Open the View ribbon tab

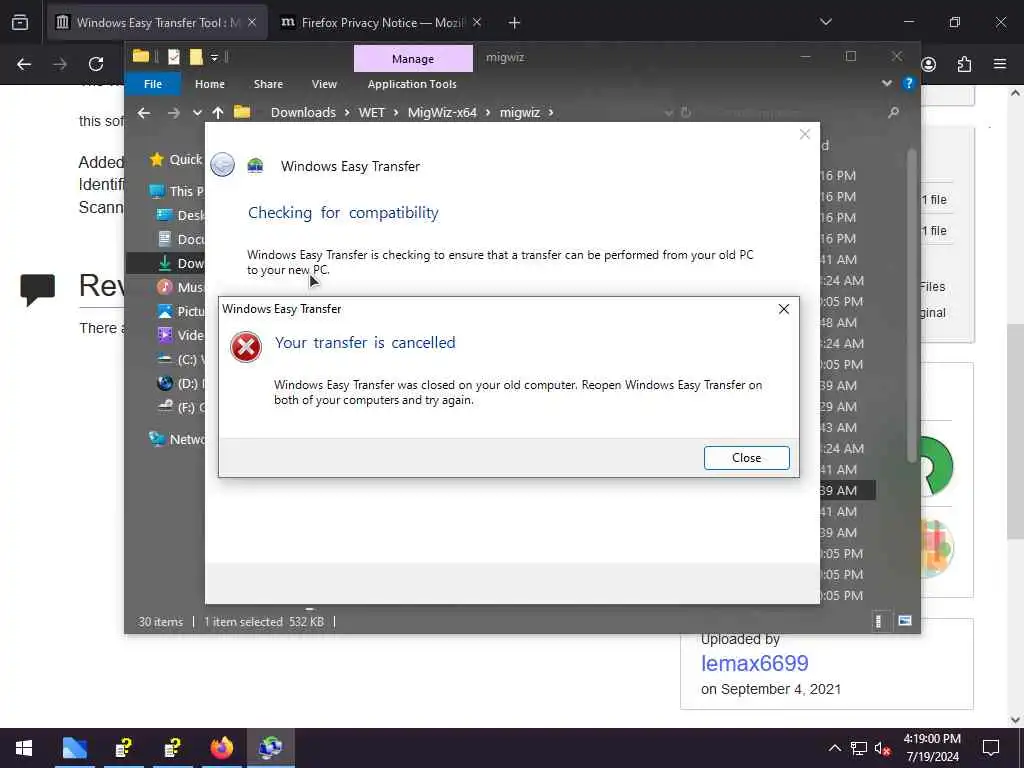tap(324, 84)
